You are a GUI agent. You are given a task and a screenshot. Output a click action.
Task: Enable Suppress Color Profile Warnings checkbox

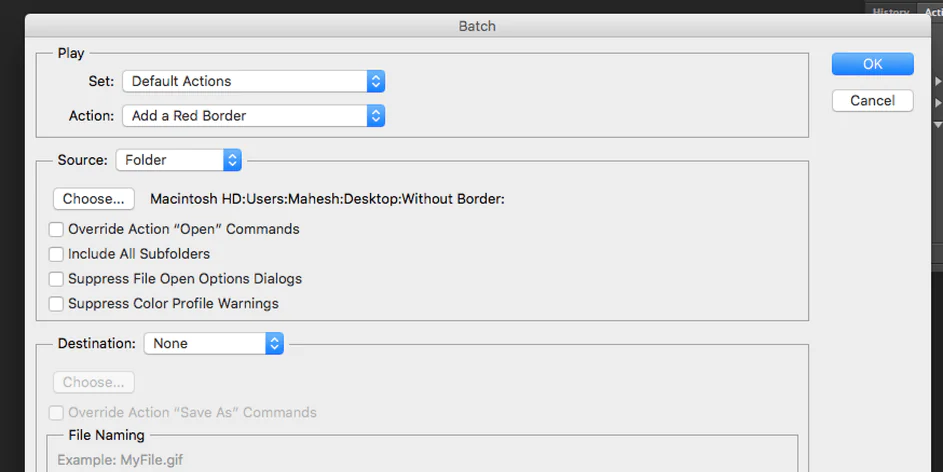coord(57,304)
